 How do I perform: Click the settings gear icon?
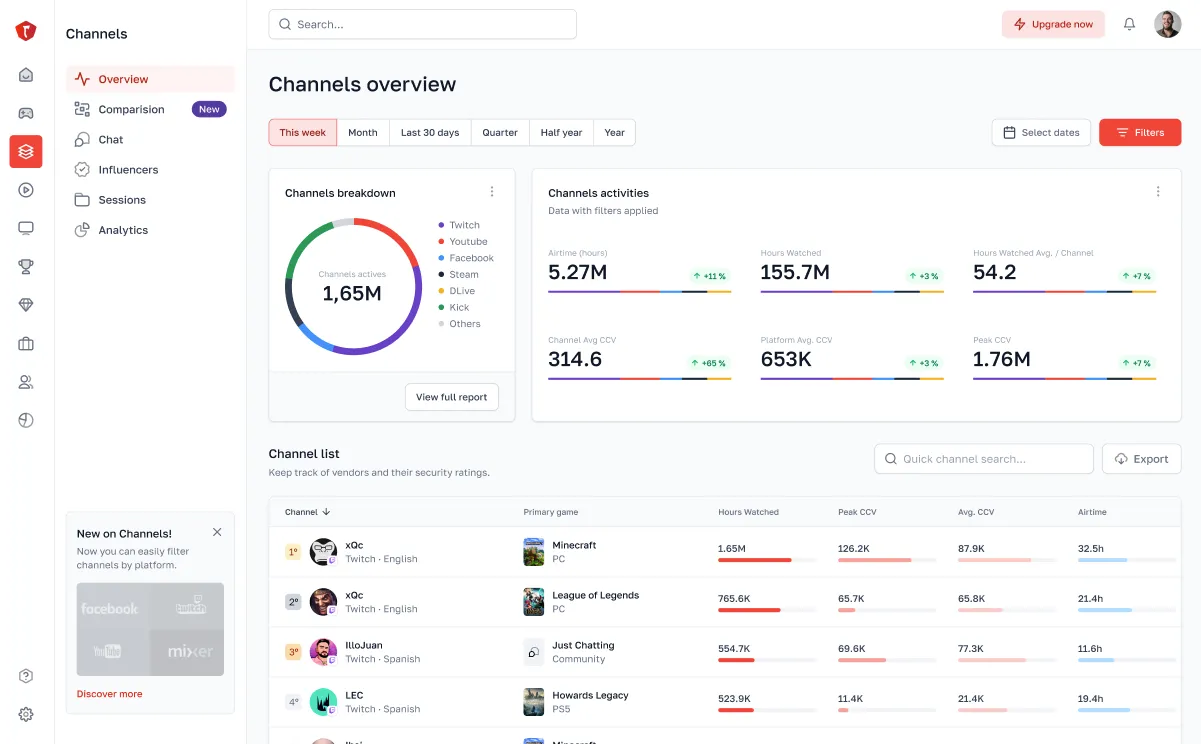26,714
